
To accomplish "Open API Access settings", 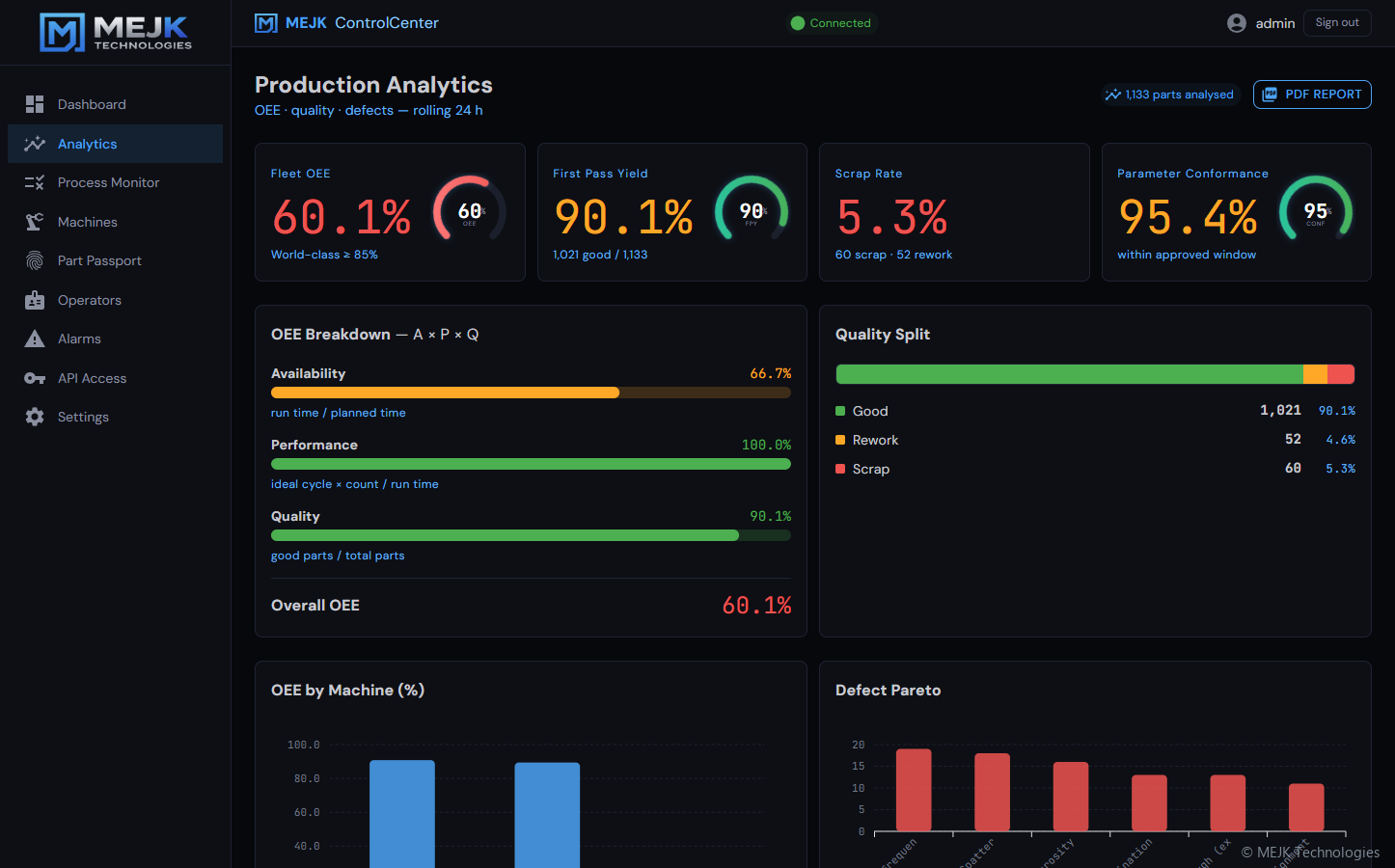I will click(115, 378).
